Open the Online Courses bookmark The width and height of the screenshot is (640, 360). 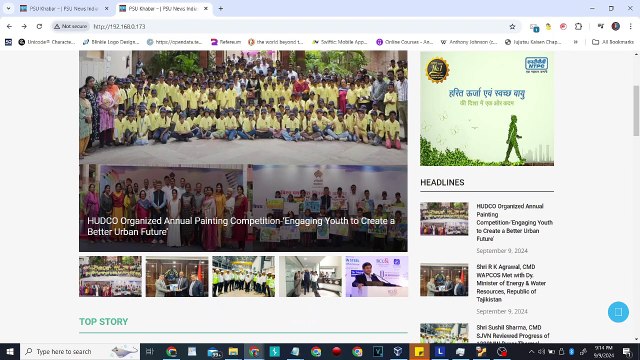[x=404, y=42]
